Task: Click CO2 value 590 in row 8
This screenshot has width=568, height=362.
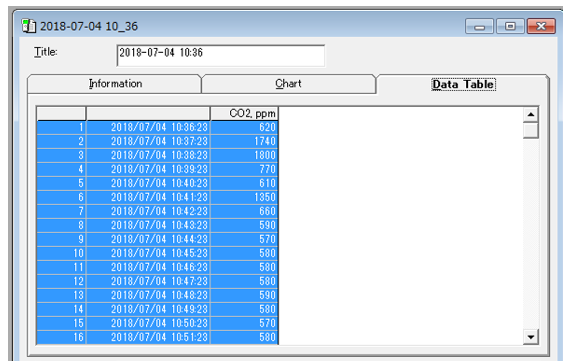Action: click(x=244, y=225)
